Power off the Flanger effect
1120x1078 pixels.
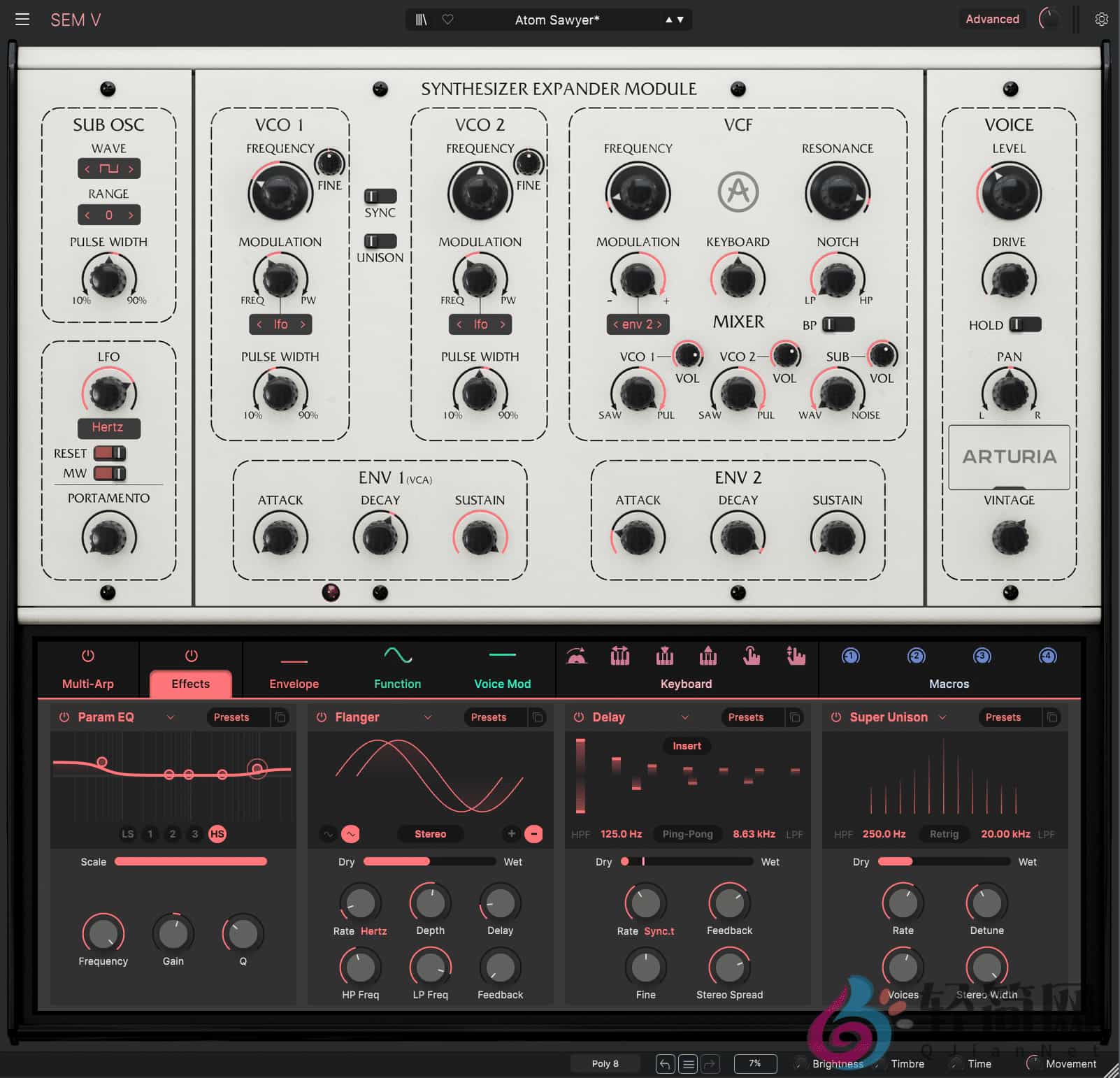(x=322, y=717)
